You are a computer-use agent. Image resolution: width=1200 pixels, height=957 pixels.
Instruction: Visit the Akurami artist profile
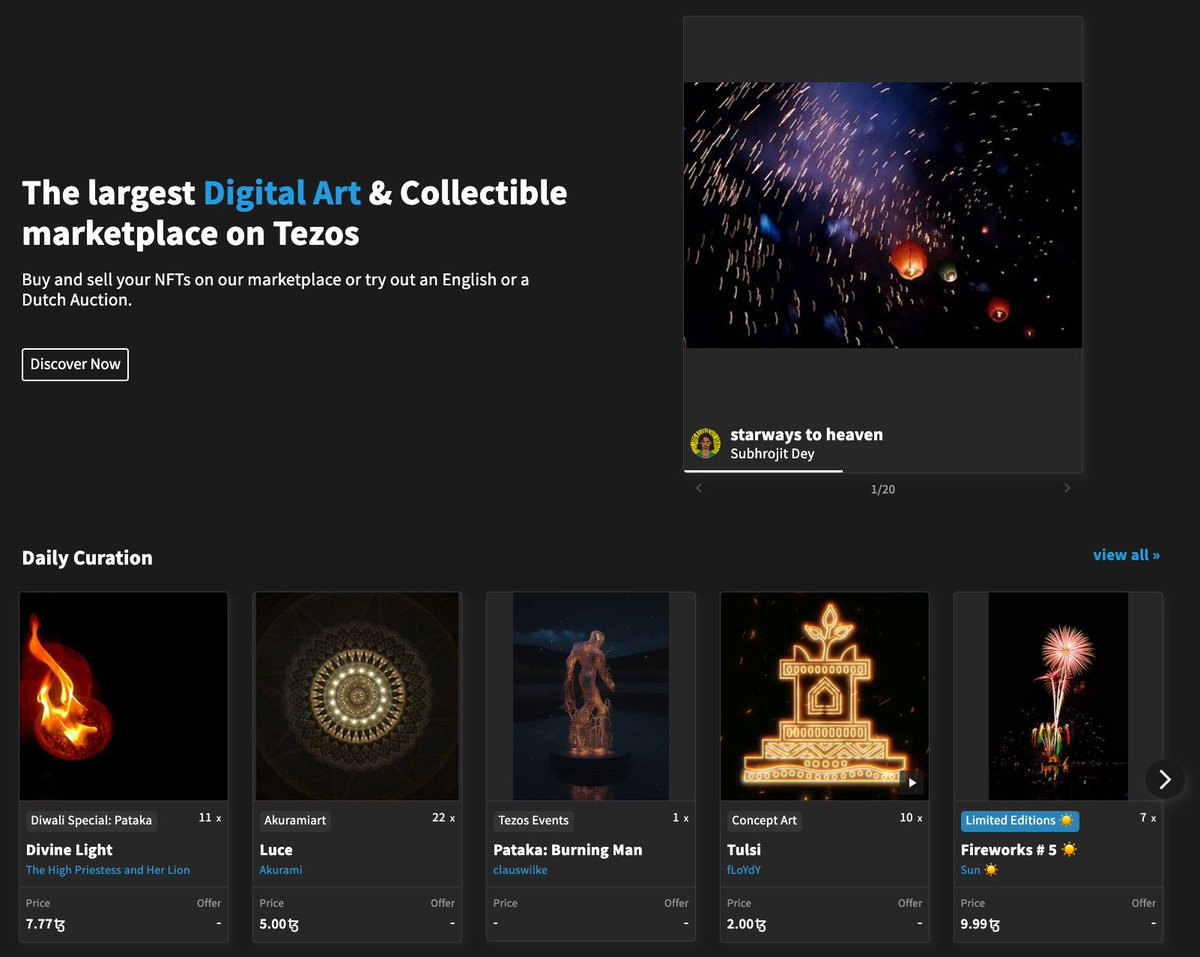[x=281, y=870]
